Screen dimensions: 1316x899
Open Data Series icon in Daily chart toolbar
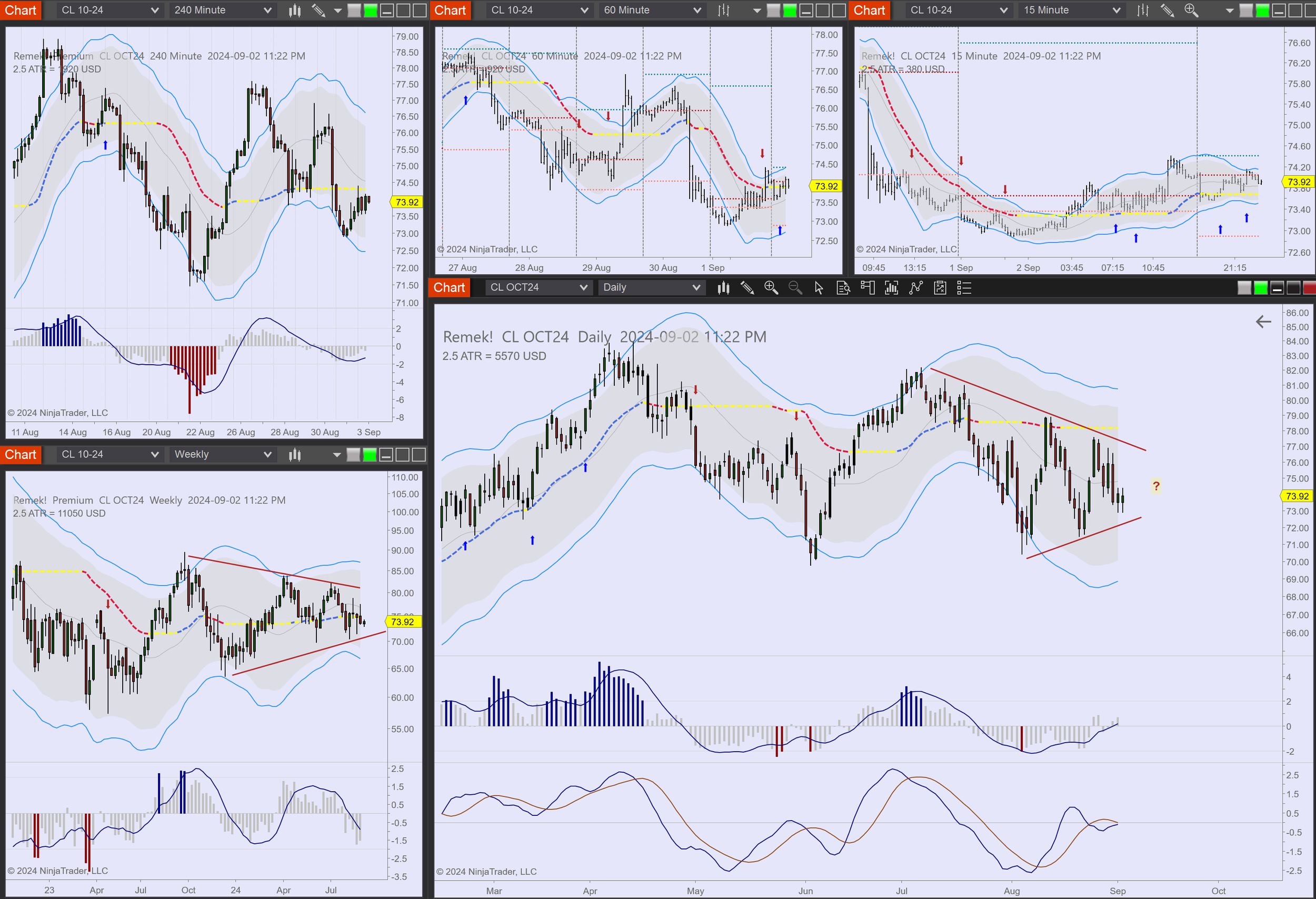click(891, 287)
